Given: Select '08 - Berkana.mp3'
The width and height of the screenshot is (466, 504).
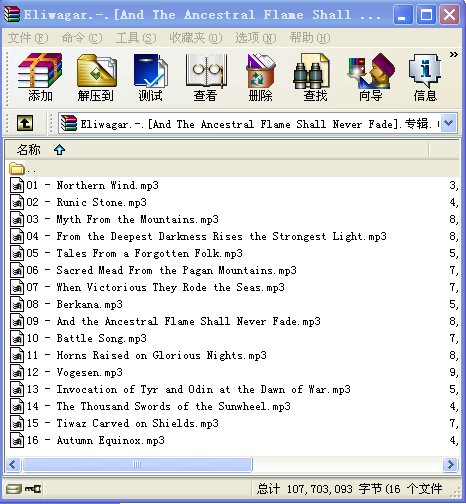Looking at the screenshot, I should tap(66, 304).
